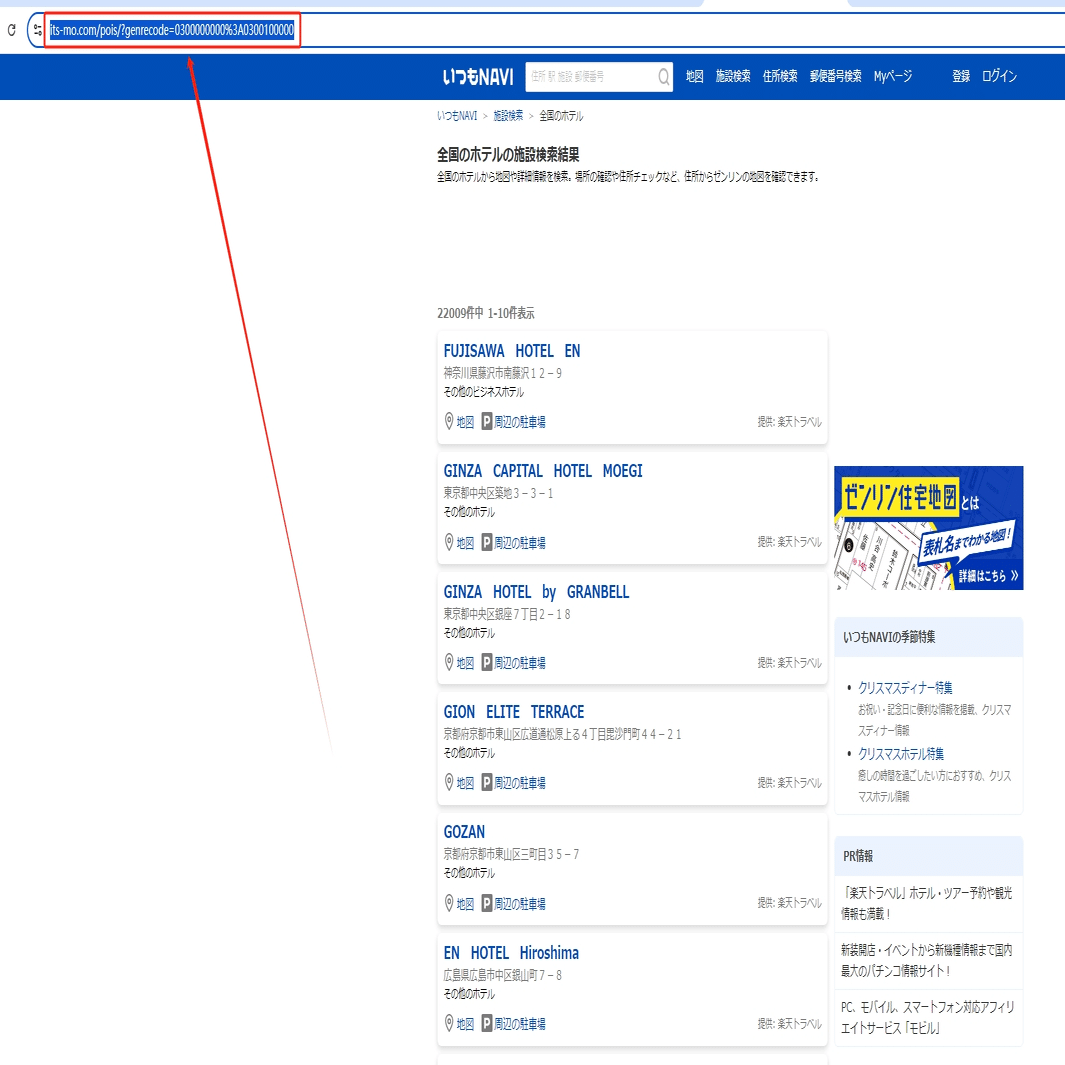This screenshot has height=1065, width=1065.
Task: Click the browser reload icon
Action: (12, 30)
